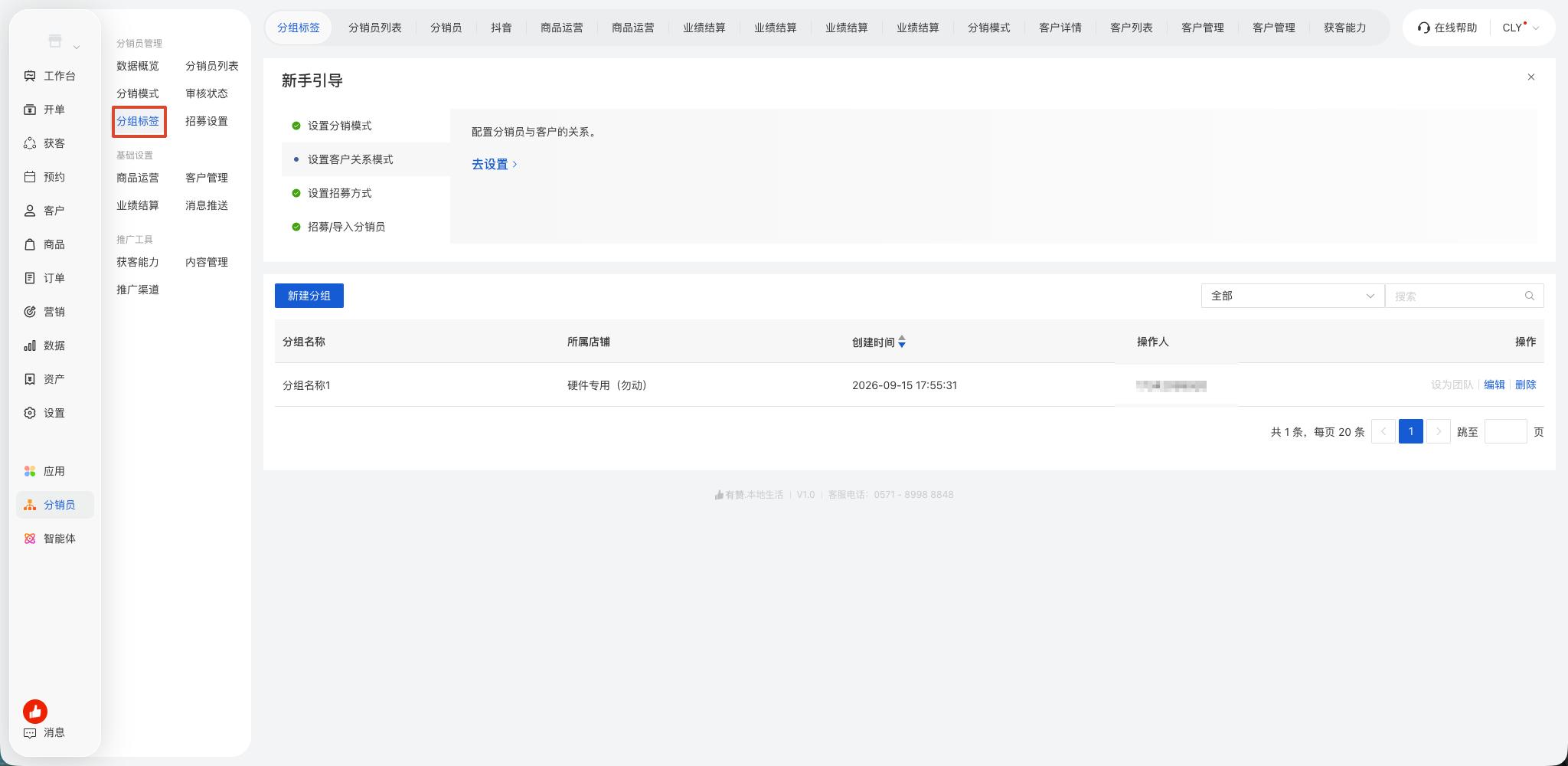
Task: Click the 预约 calendar icon
Action: click(30, 177)
